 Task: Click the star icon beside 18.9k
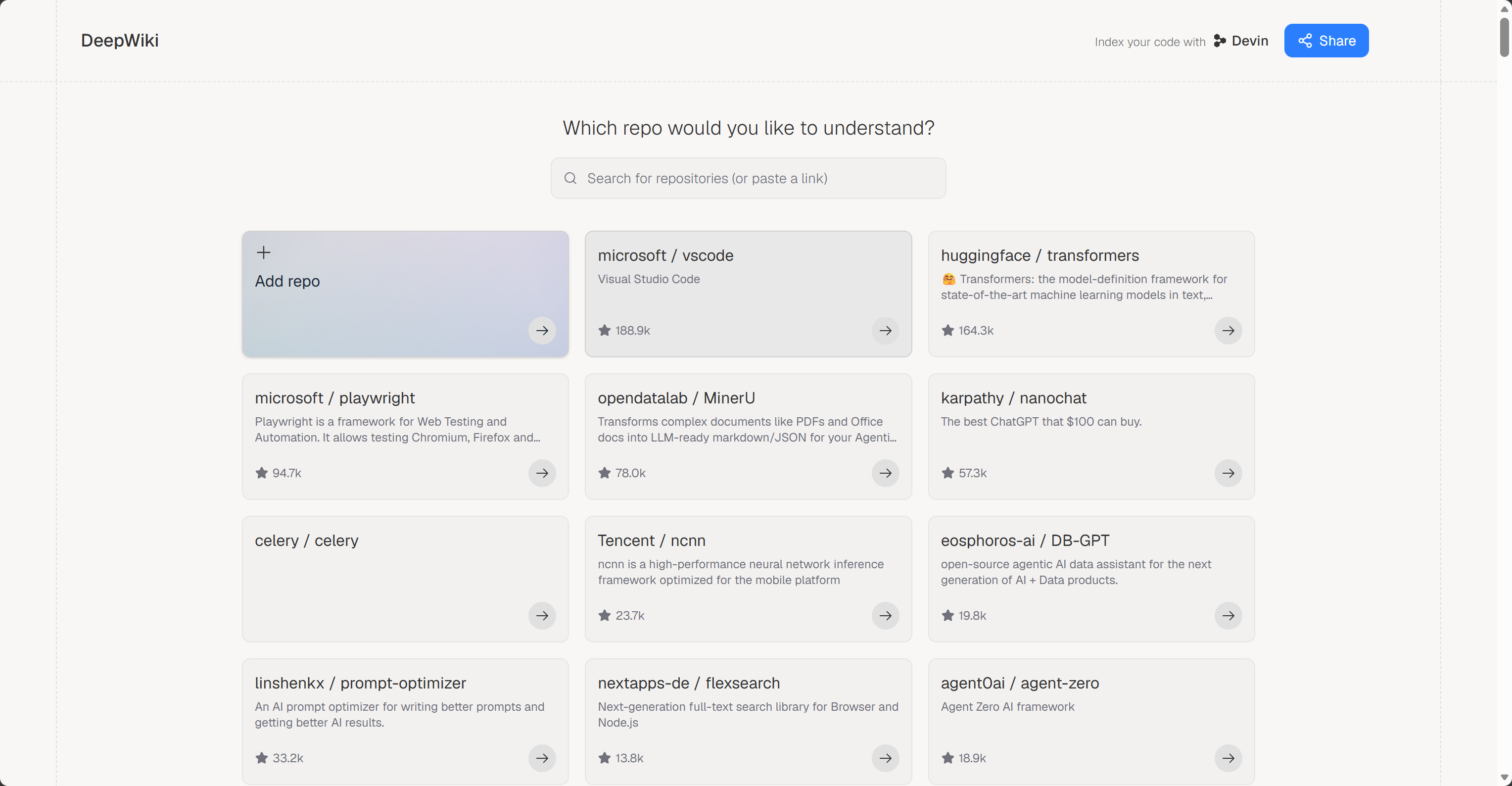coord(947,758)
